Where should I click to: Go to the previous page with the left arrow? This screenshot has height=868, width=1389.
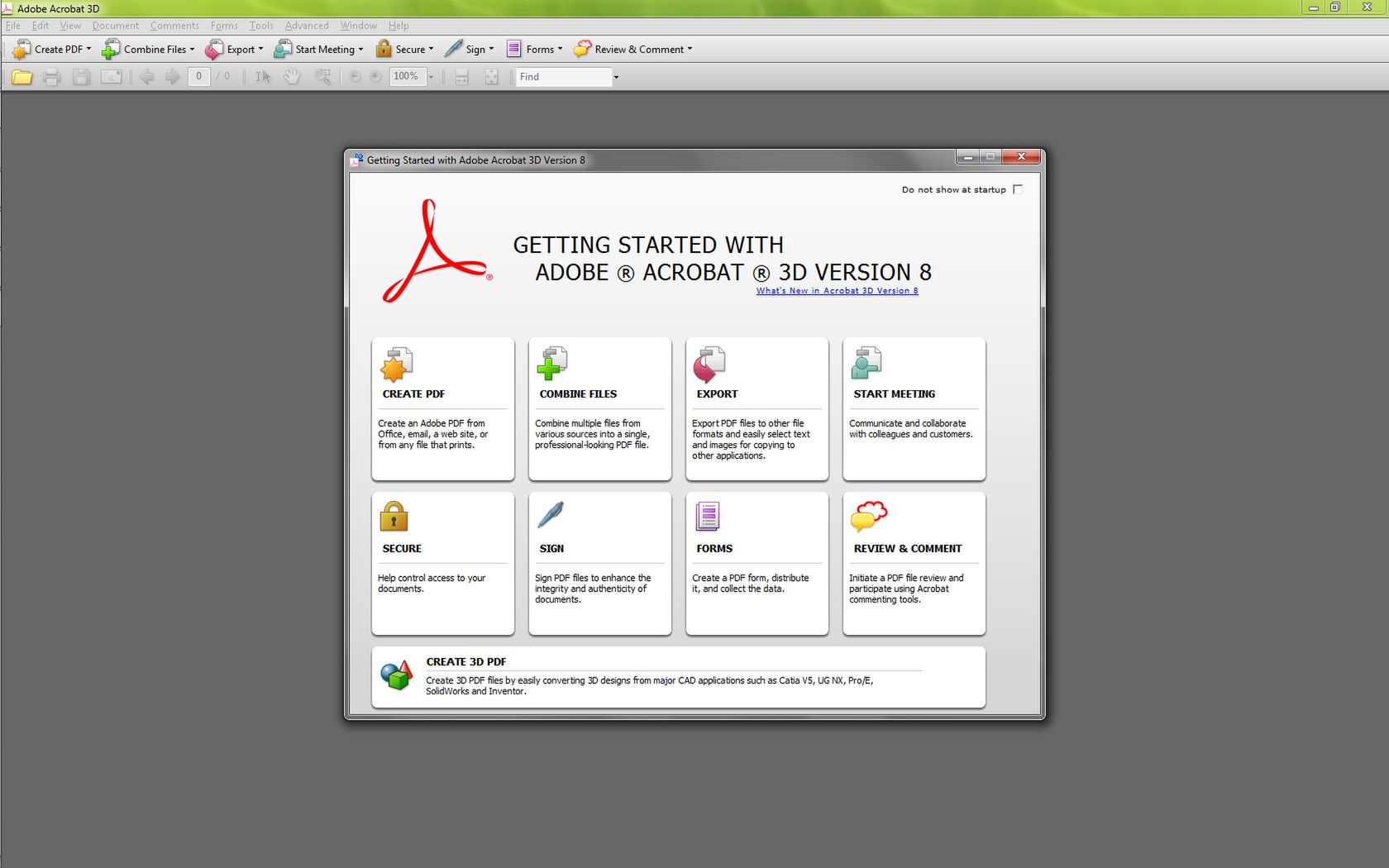click(x=147, y=77)
